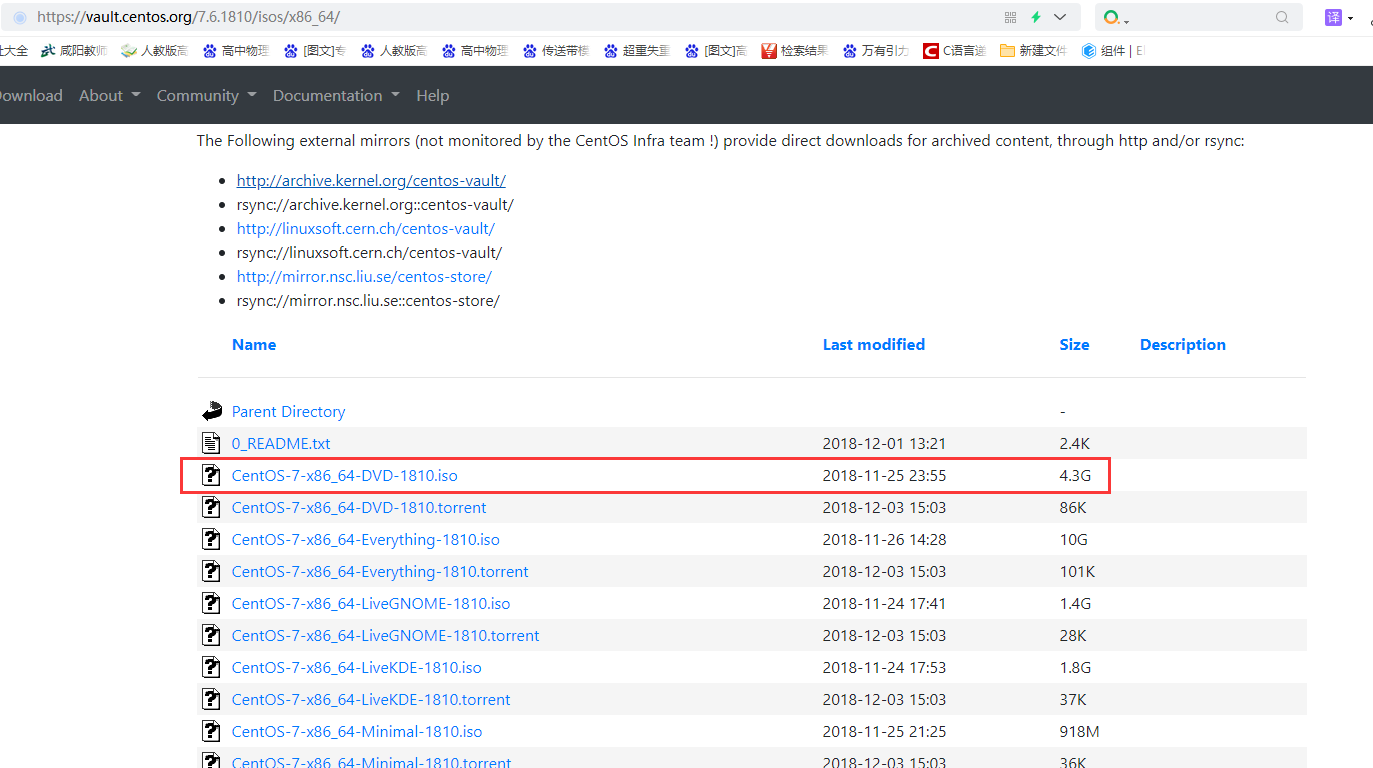Go to the Help nav item
This screenshot has height=768, width=1373.
click(432, 95)
